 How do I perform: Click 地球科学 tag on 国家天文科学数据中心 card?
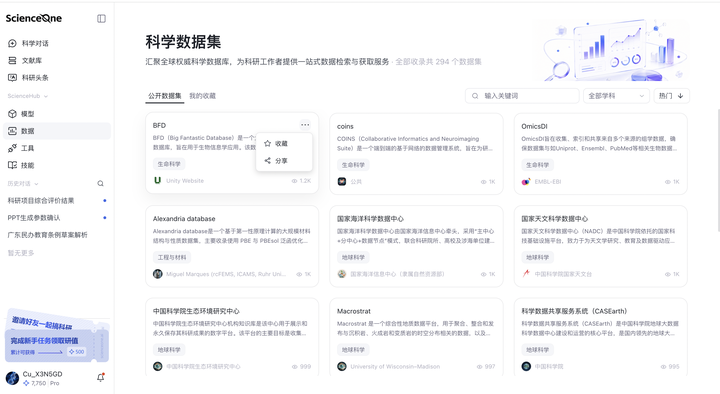[537, 257]
